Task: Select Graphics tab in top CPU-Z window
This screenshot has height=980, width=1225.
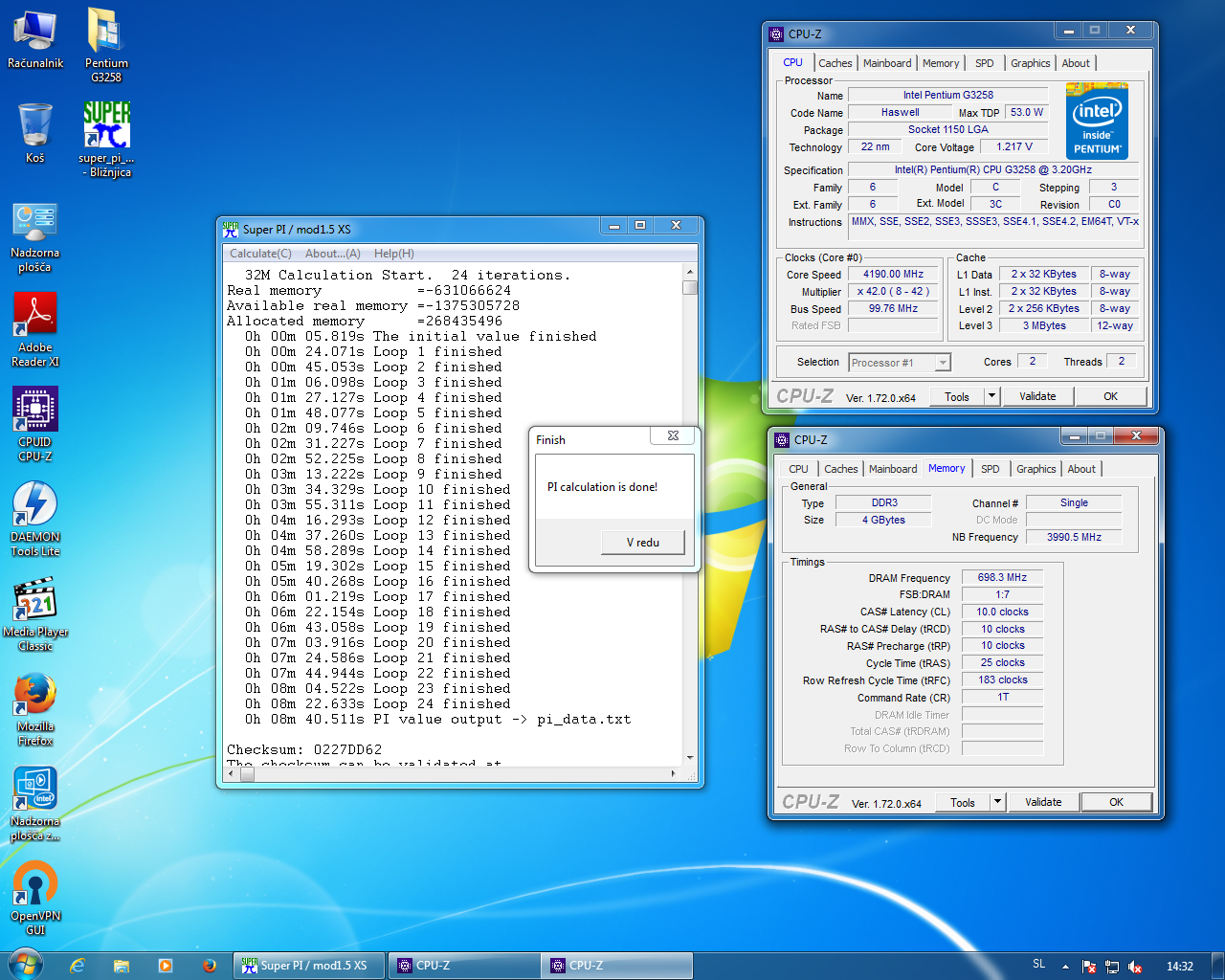Action: pos(1031,63)
